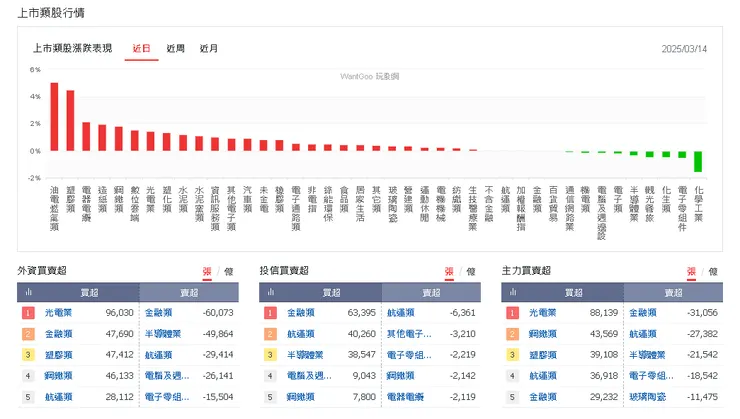The width and height of the screenshot is (740, 419).
Task: Open 電子零組... in 投信 賣超 list
Action: tap(409, 355)
